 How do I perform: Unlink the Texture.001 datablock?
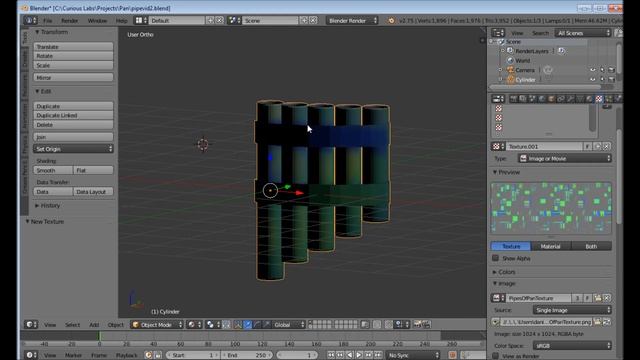[607, 146]
